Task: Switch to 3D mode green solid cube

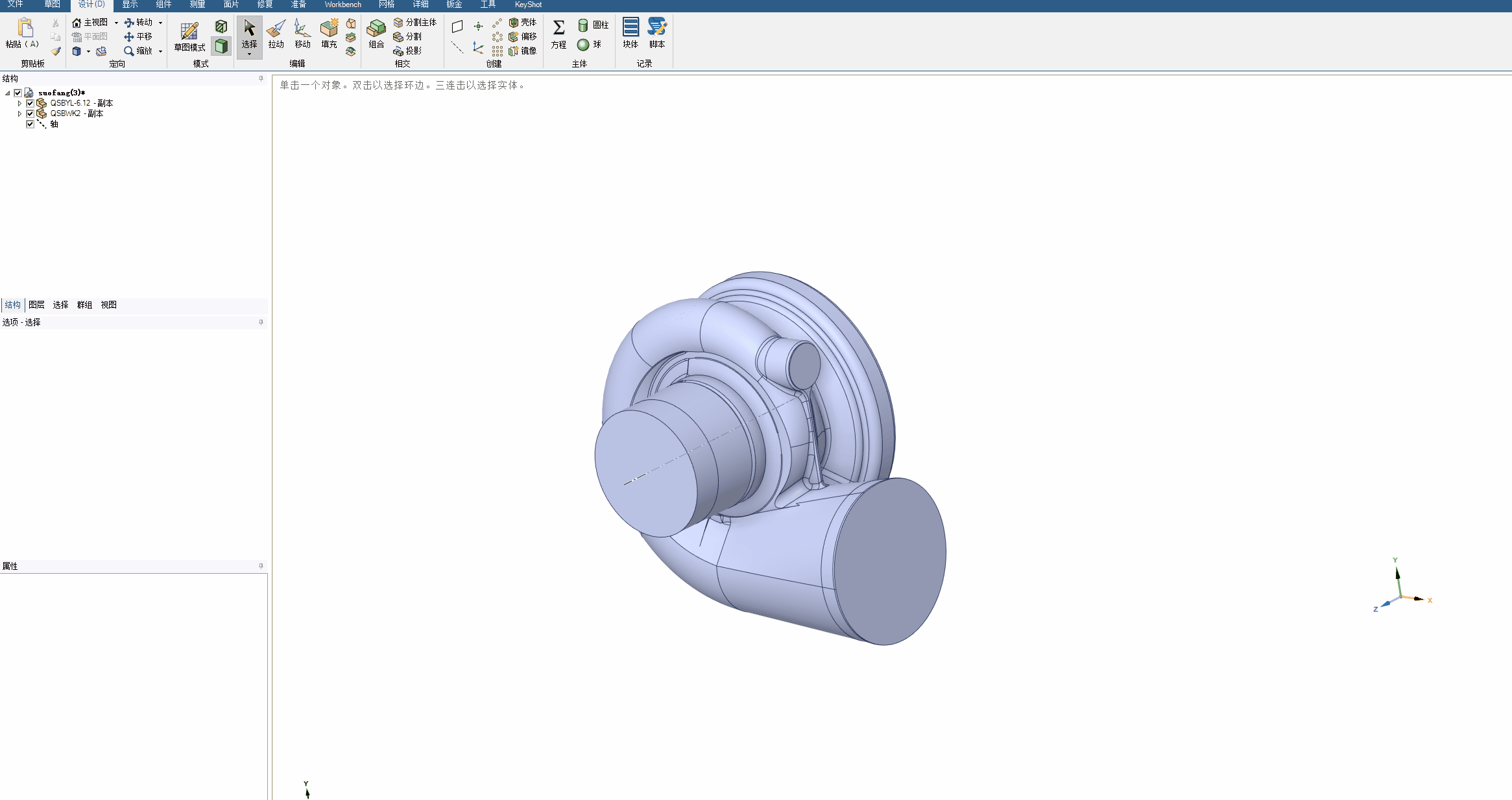Action: tap(221, 46)
